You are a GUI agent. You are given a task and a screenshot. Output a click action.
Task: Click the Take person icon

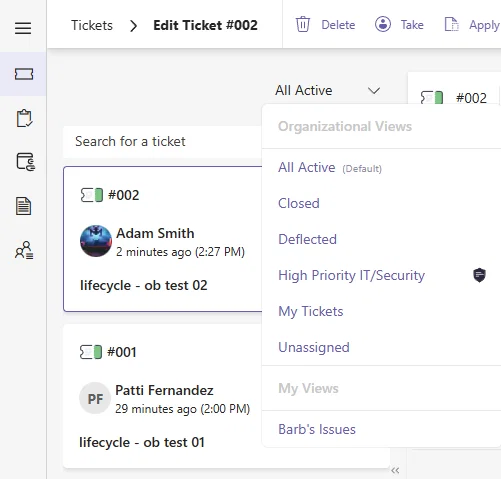coord(383,24)
